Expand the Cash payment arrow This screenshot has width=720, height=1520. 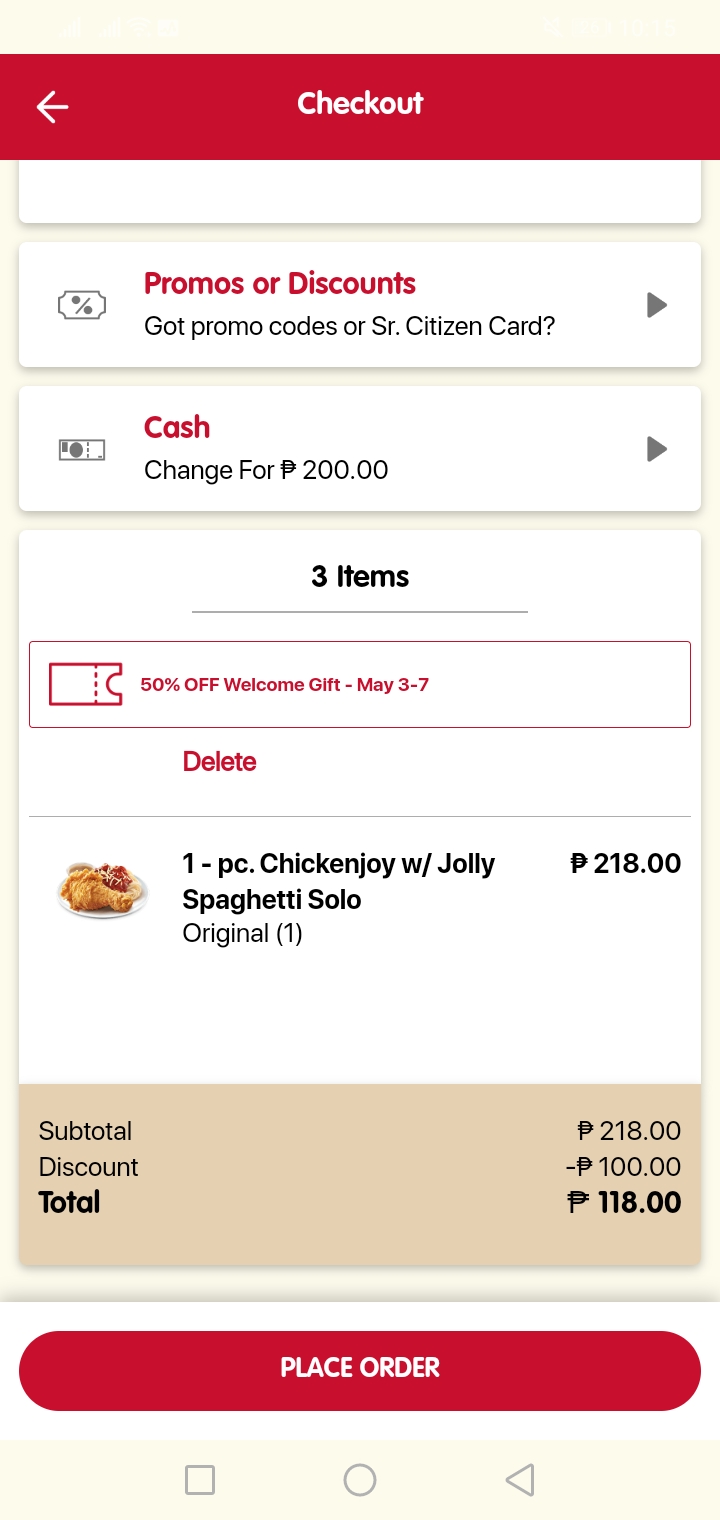coord(656,449)
